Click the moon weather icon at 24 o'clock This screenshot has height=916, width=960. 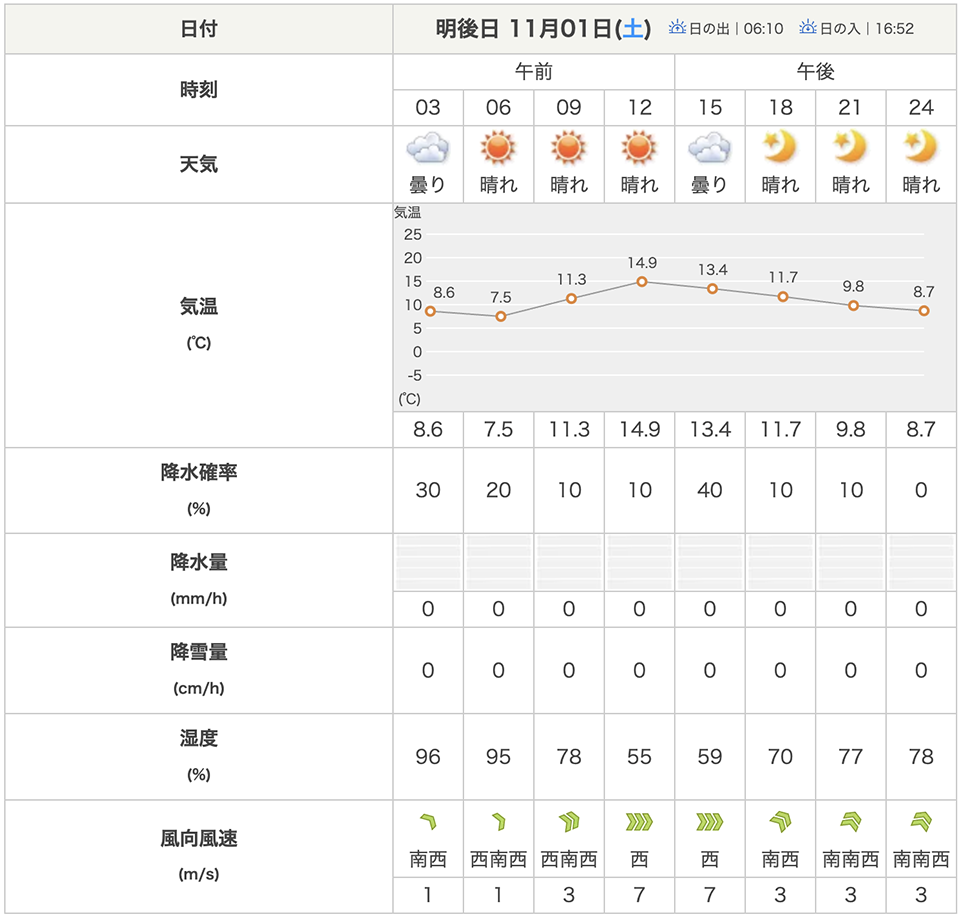[921, 149]
